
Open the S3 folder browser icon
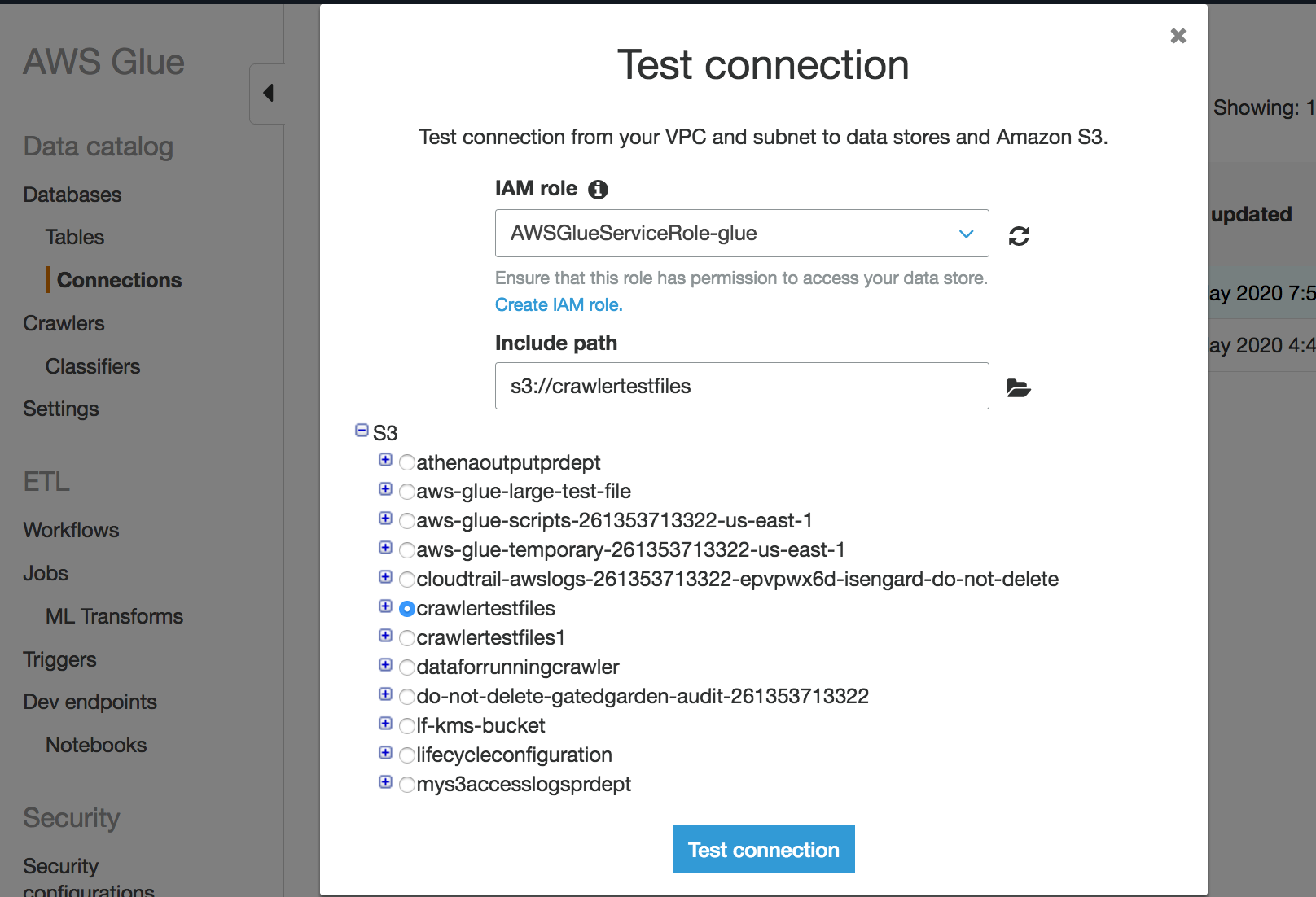click(x=1019, y=388)
